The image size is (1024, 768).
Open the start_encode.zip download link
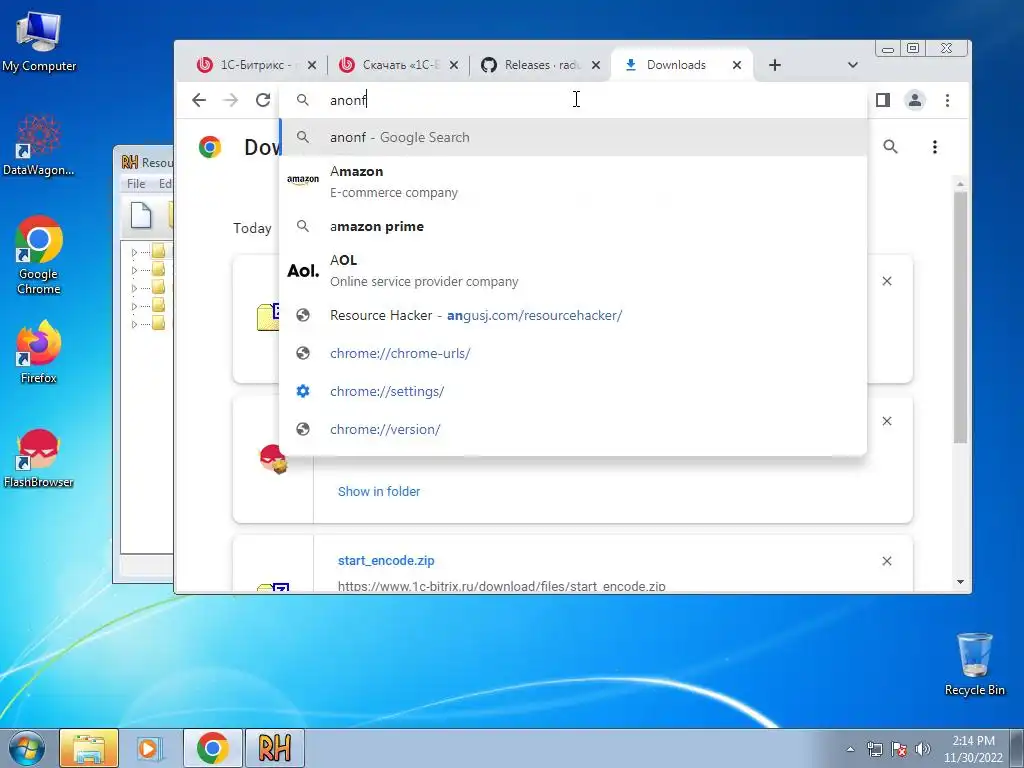[386, 560]
